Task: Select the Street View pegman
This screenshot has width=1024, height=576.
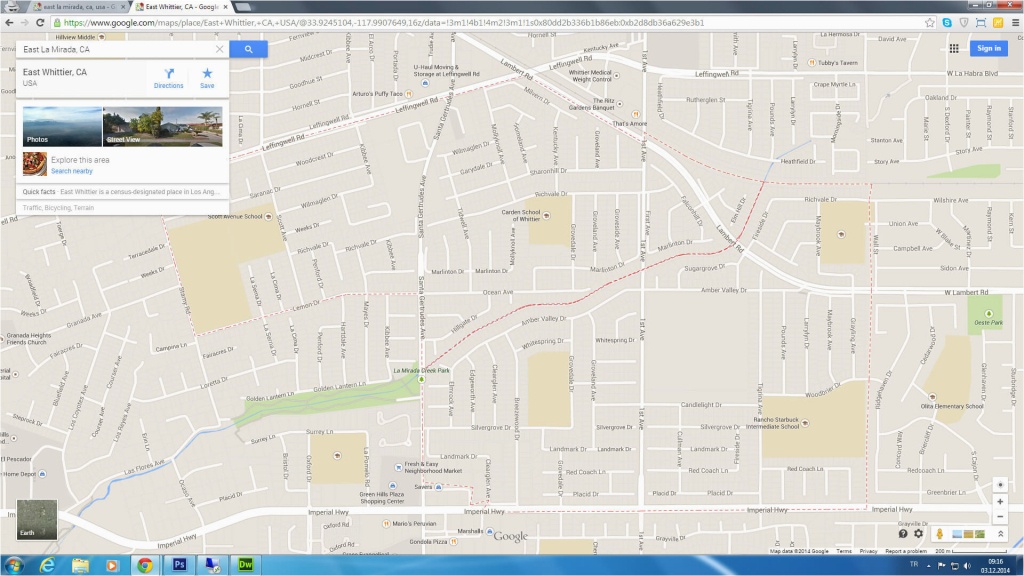Action: pyautogui.click(x=940, y=534)
